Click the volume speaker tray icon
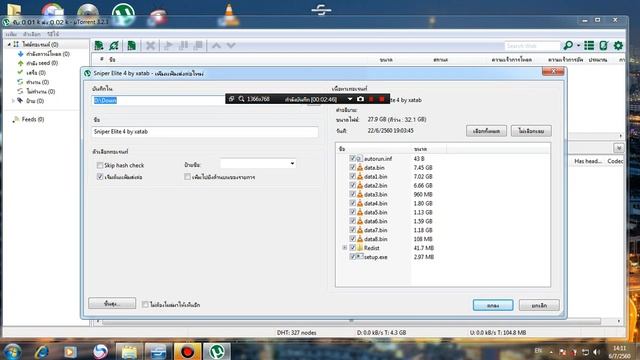The height and width of the screenshot is (360, 640). 597,352
